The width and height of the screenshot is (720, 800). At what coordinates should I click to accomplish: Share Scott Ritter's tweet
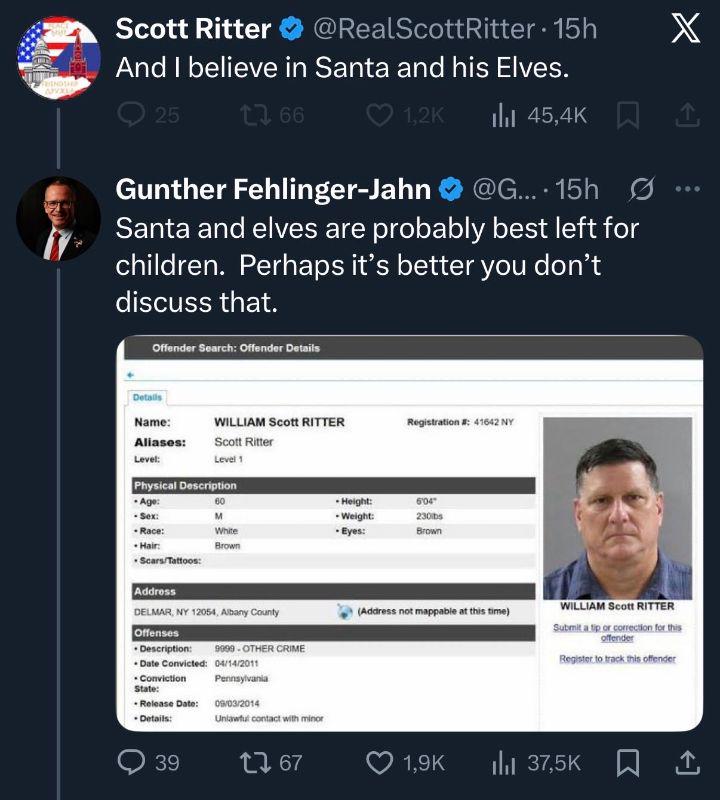pyautogui.click(x=688, y=115)
